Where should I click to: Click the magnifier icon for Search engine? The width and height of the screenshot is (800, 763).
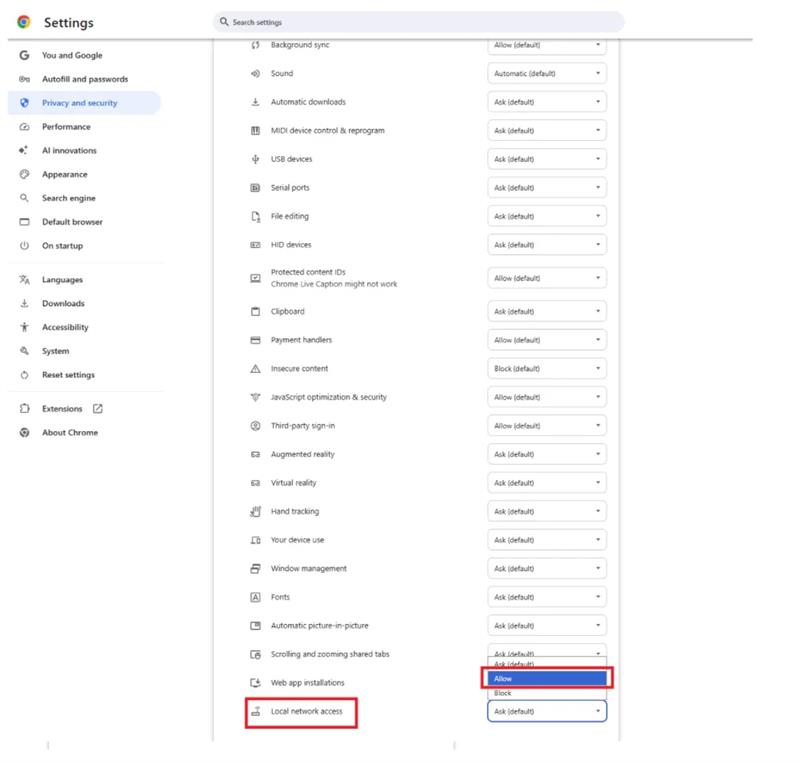[x=24, y=198]
